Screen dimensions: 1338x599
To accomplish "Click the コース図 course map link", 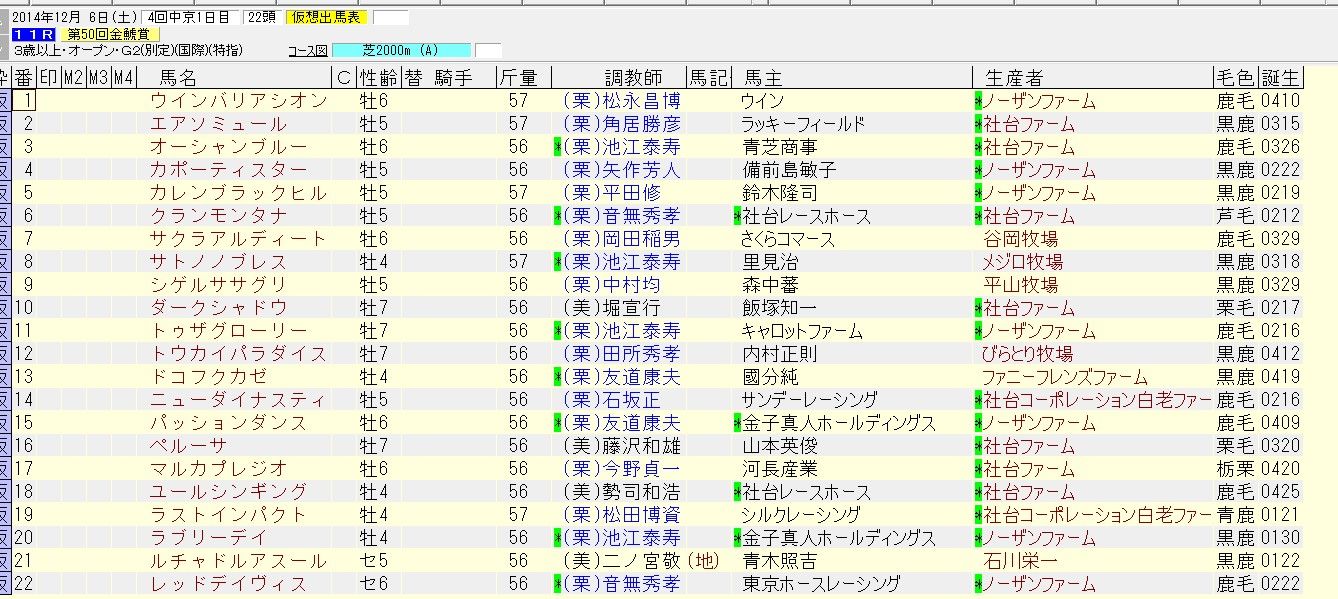I will coord(307,50).
